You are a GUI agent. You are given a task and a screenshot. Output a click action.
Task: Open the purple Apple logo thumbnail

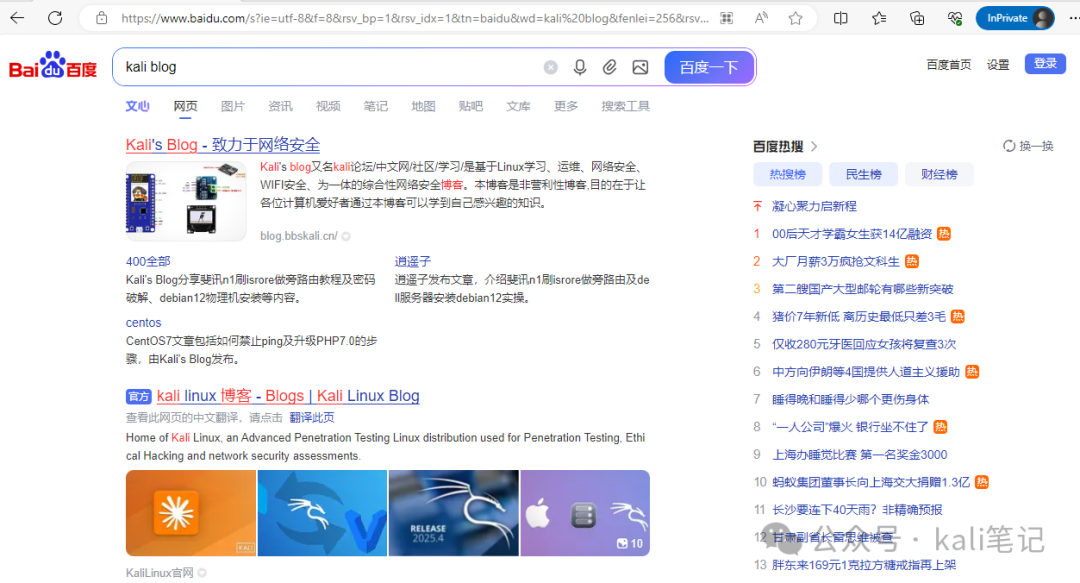click(x=585, y=513)
